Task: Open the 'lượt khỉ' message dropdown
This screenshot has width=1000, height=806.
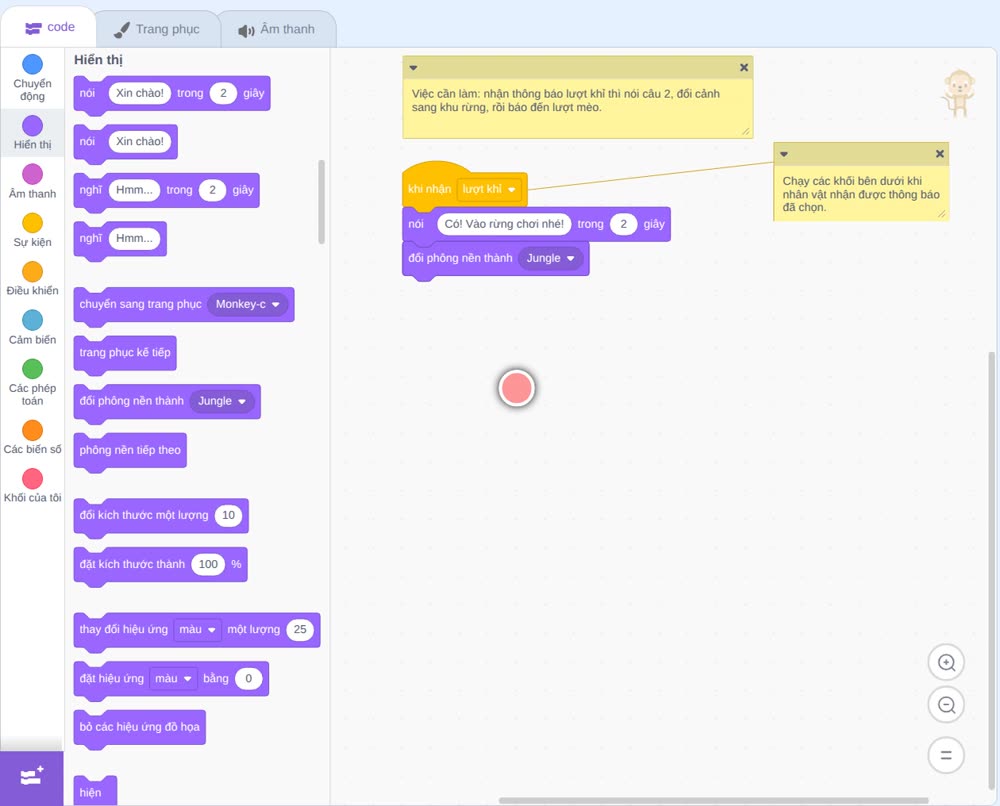Action: (x=489, y=189)
